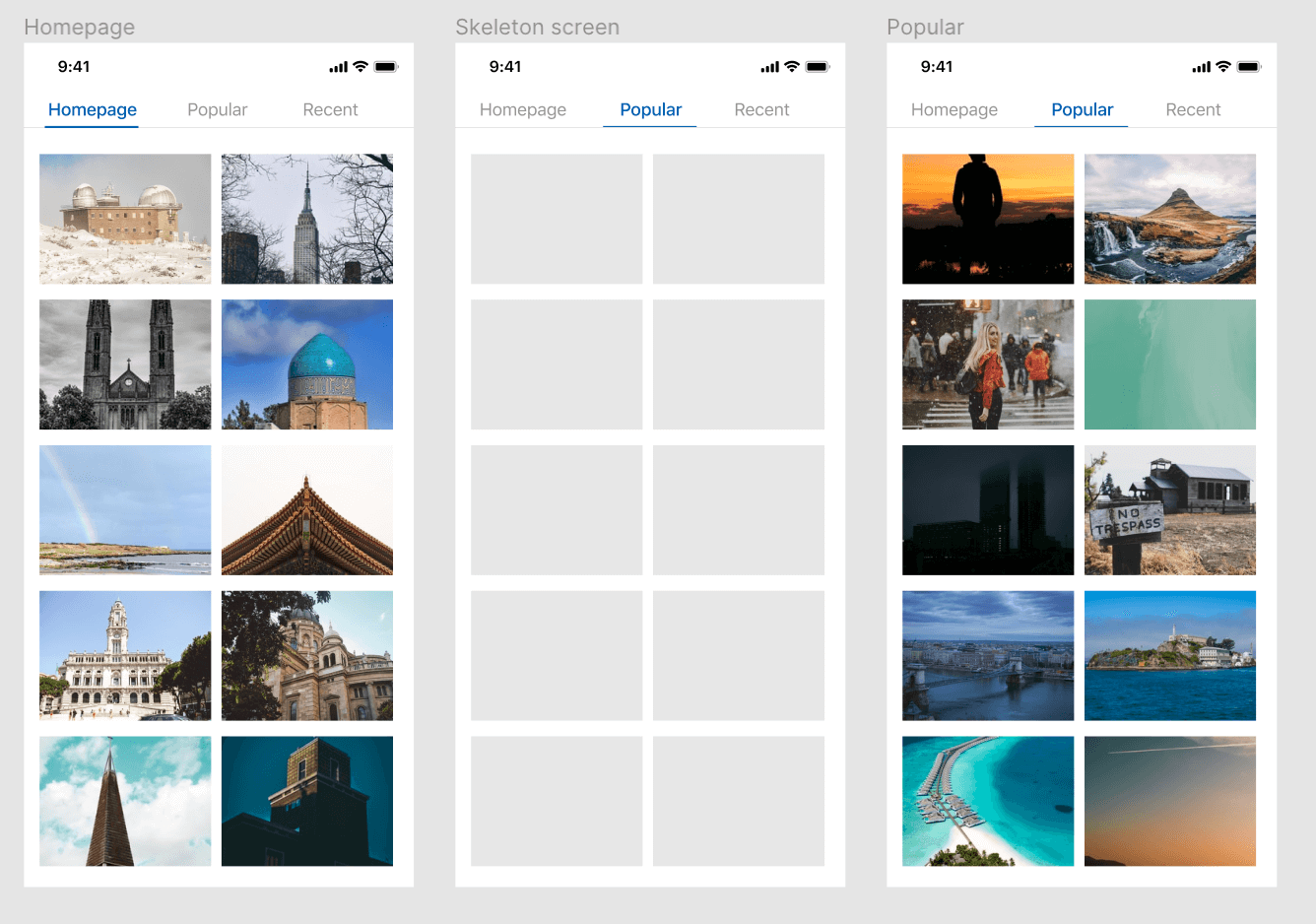
Task: Select the top-left skeleton placeholder tile
Action: click(x=557, y=219)
